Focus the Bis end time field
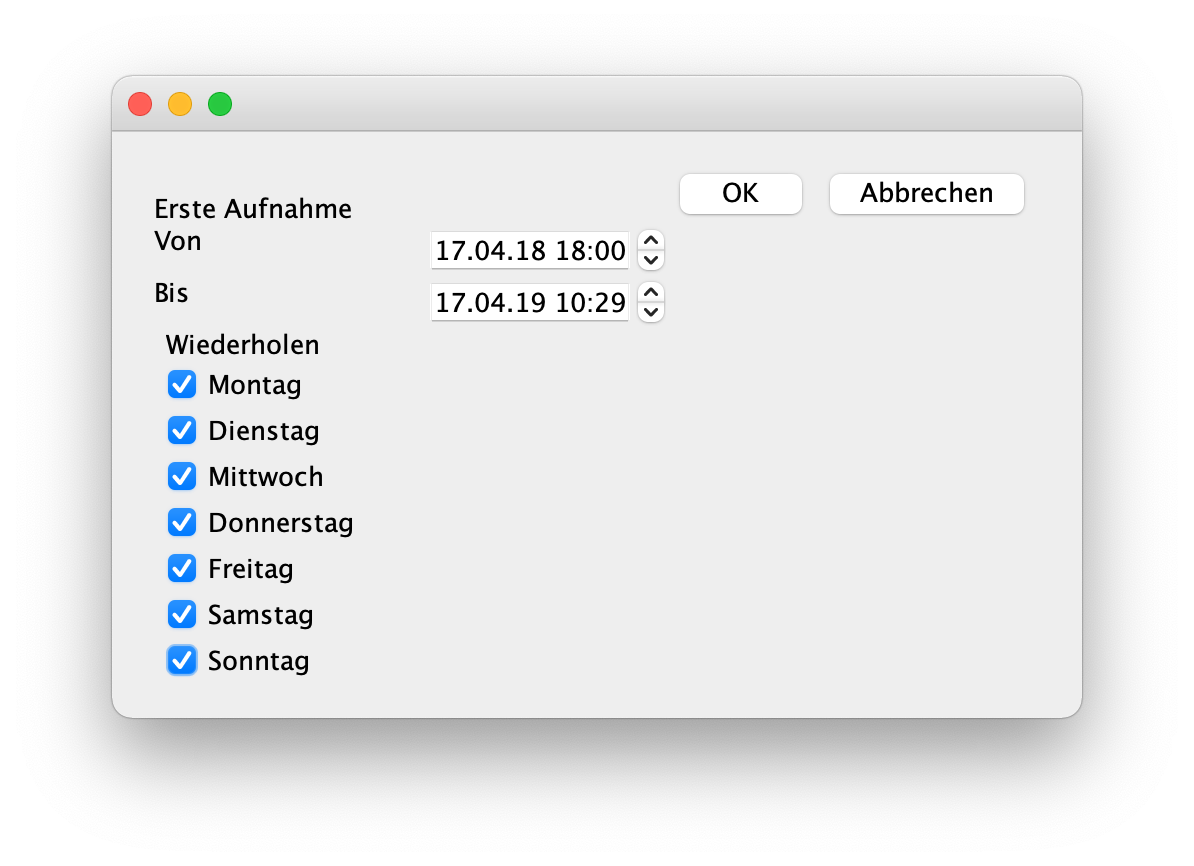1194x866 pixels. pos(530,302)
